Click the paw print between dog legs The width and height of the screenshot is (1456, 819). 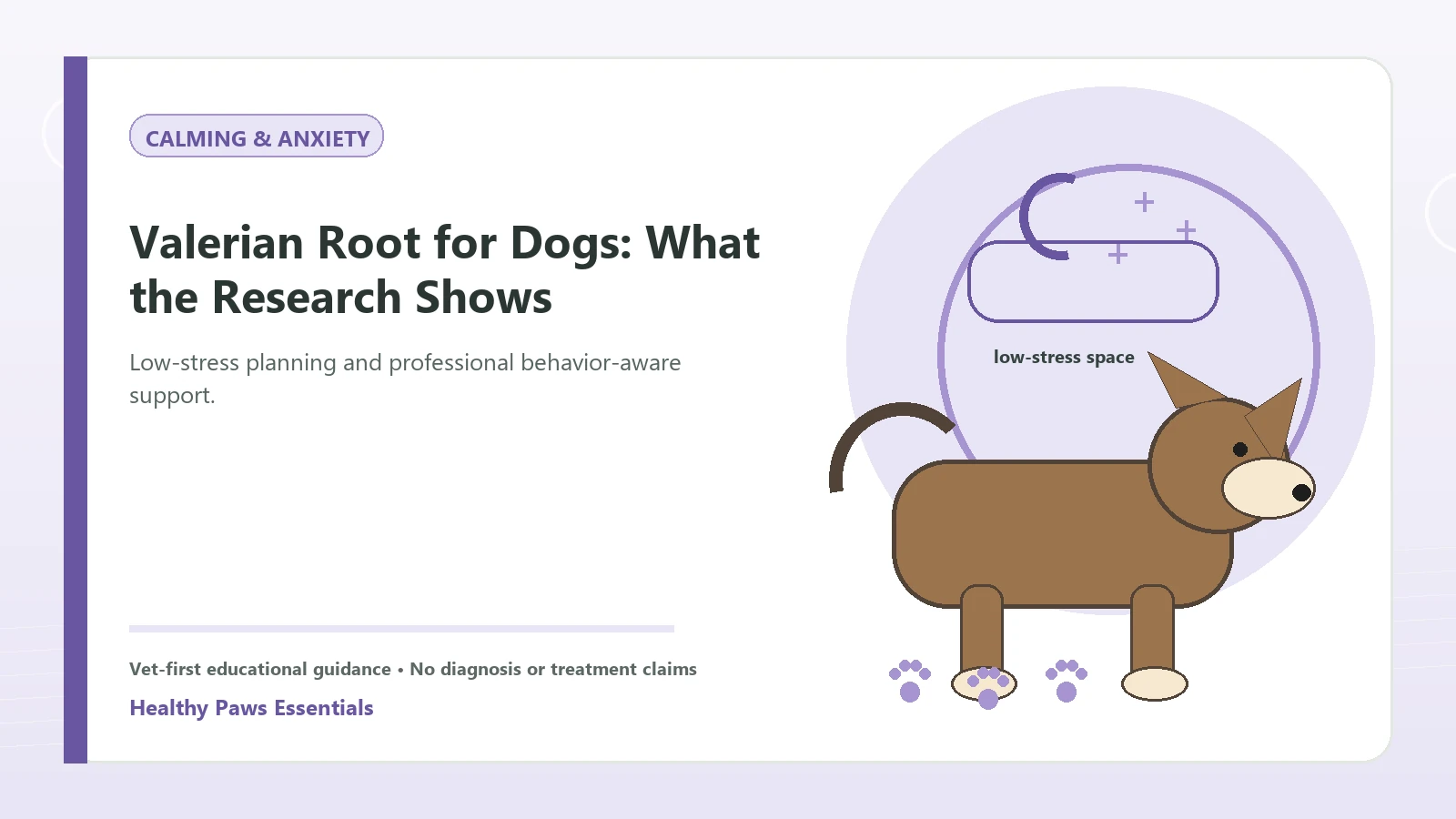[x=1067, y=681]
